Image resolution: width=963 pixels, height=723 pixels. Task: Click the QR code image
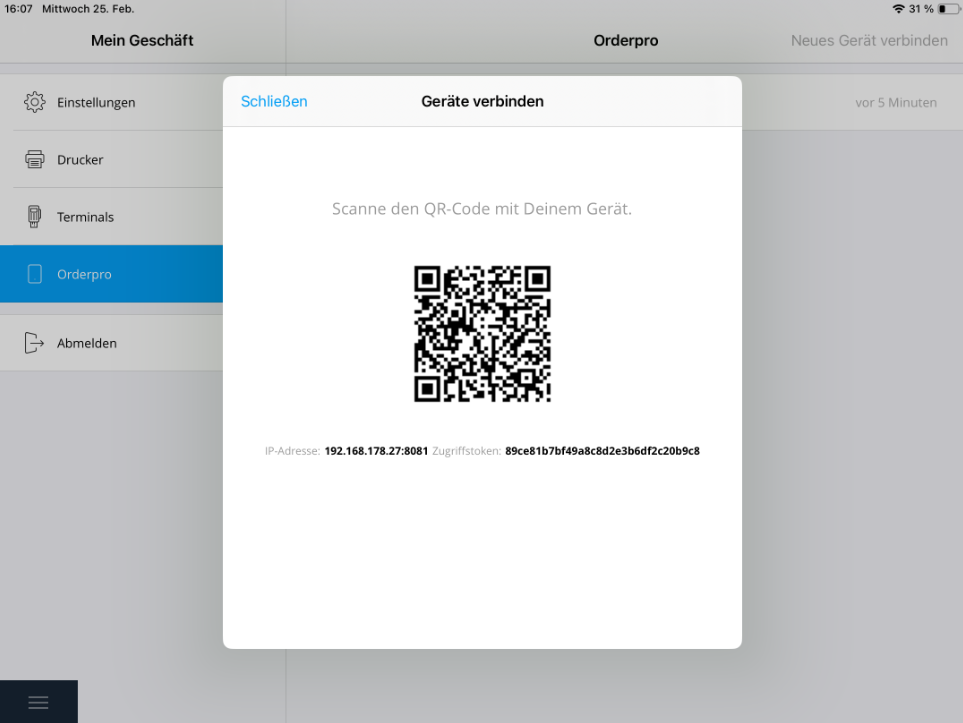pyautogui.click(x=482, y=334)
